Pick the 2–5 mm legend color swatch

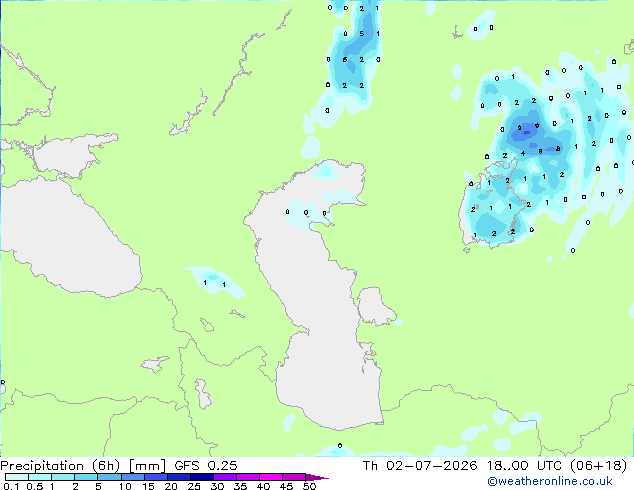tap(86, 477)
